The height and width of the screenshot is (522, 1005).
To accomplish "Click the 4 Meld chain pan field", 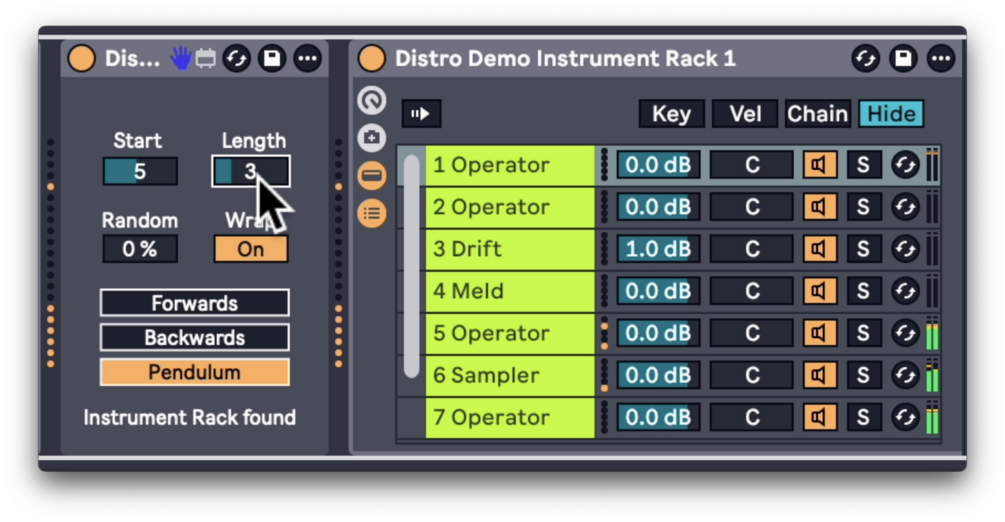I will click(752, 291).
